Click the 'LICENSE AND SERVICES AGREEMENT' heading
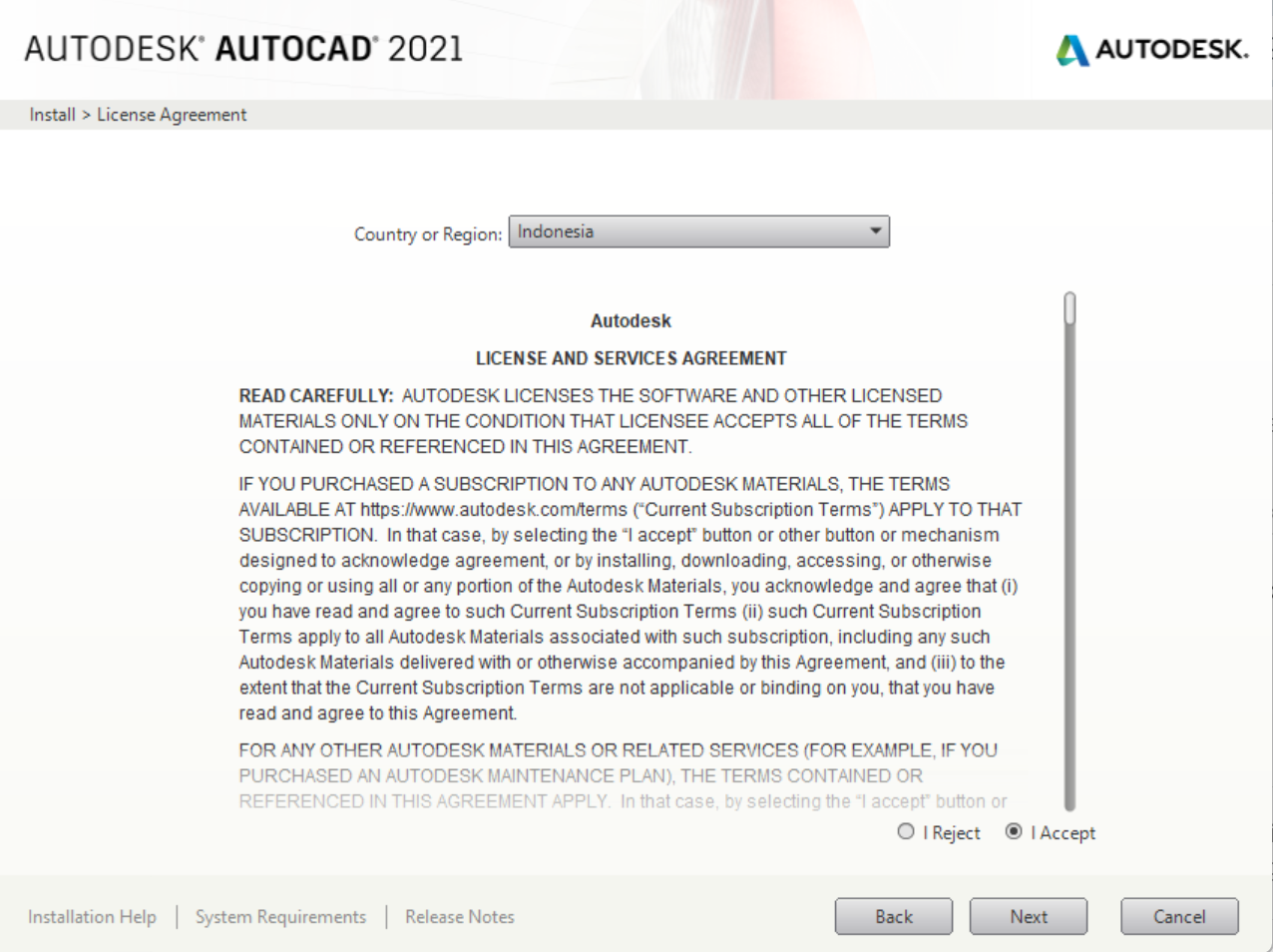The height and width of the screenshot is (952, 1273). pyautogui.click(x=631, y=358)
